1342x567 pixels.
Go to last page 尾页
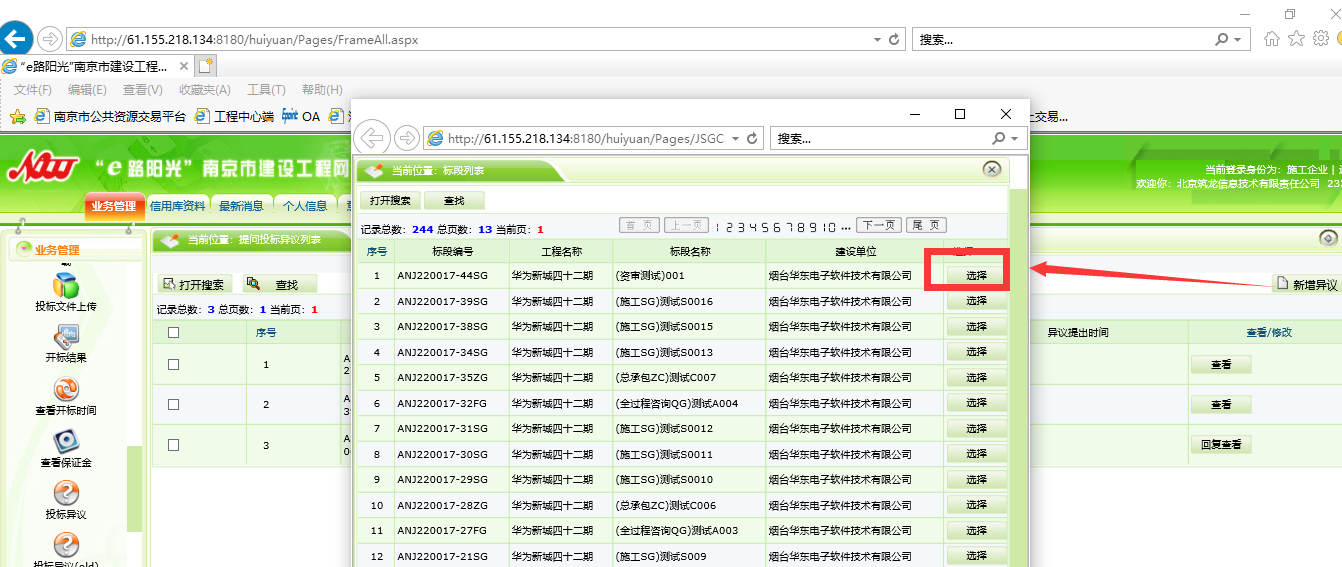click(925, 226)
